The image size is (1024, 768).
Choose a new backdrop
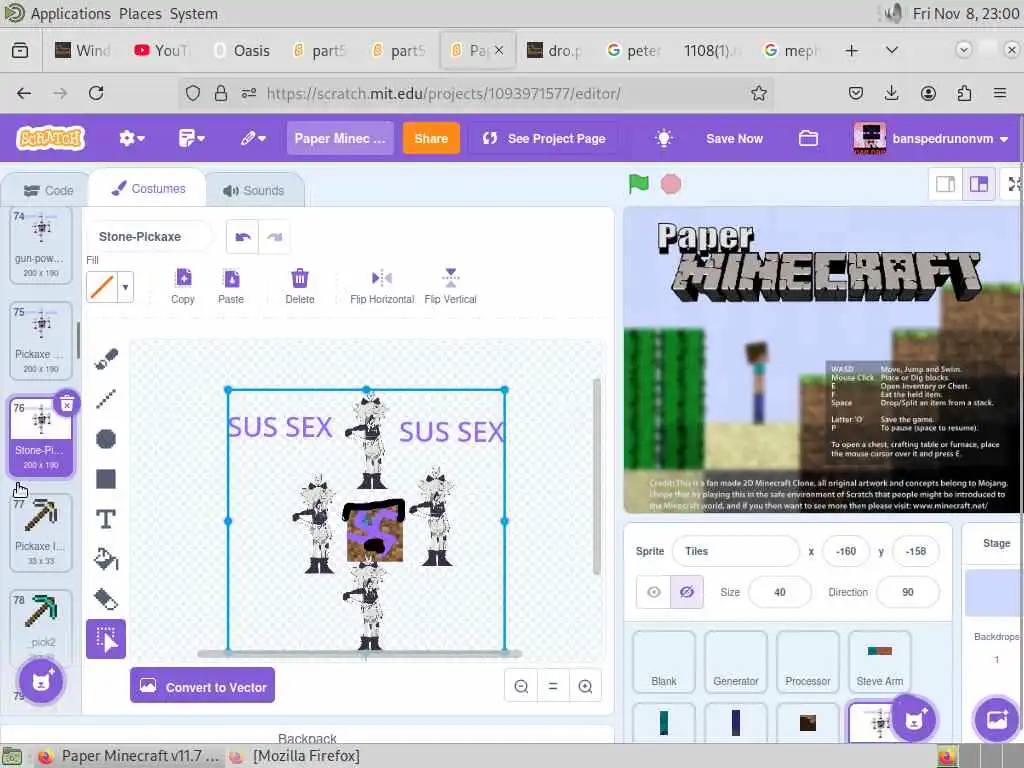click(997, 719)
